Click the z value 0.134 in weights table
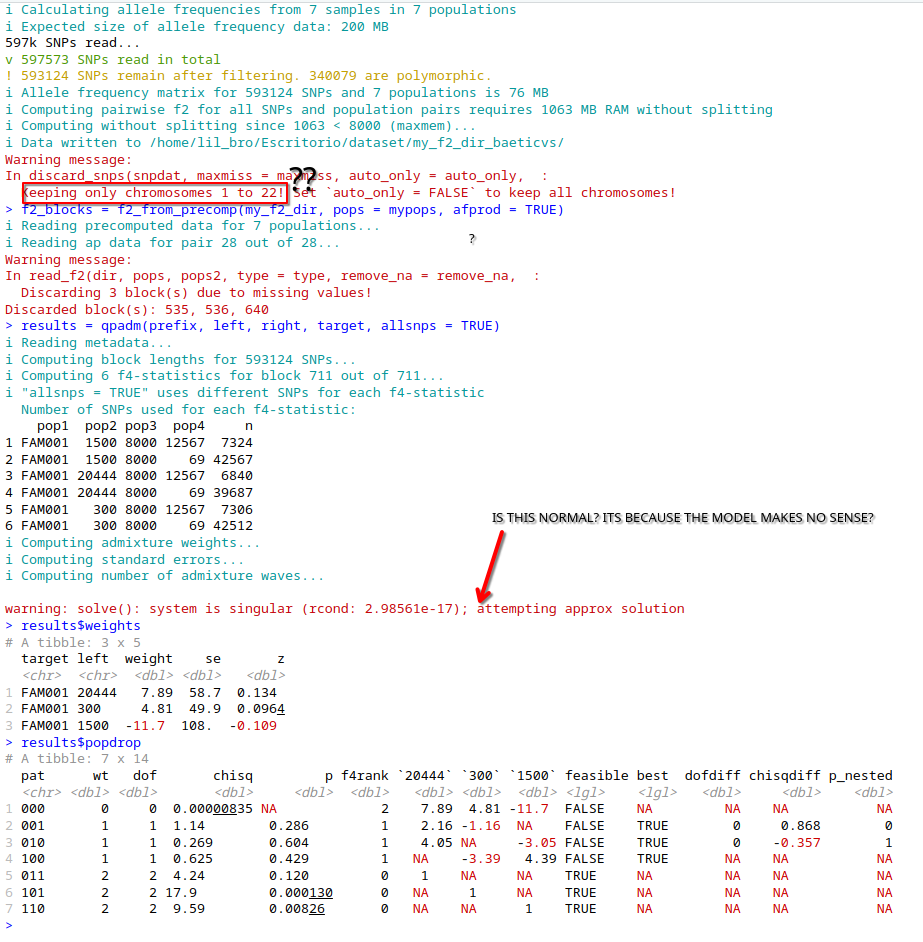This screenshot has height=942, width=923. click(257, 693)
